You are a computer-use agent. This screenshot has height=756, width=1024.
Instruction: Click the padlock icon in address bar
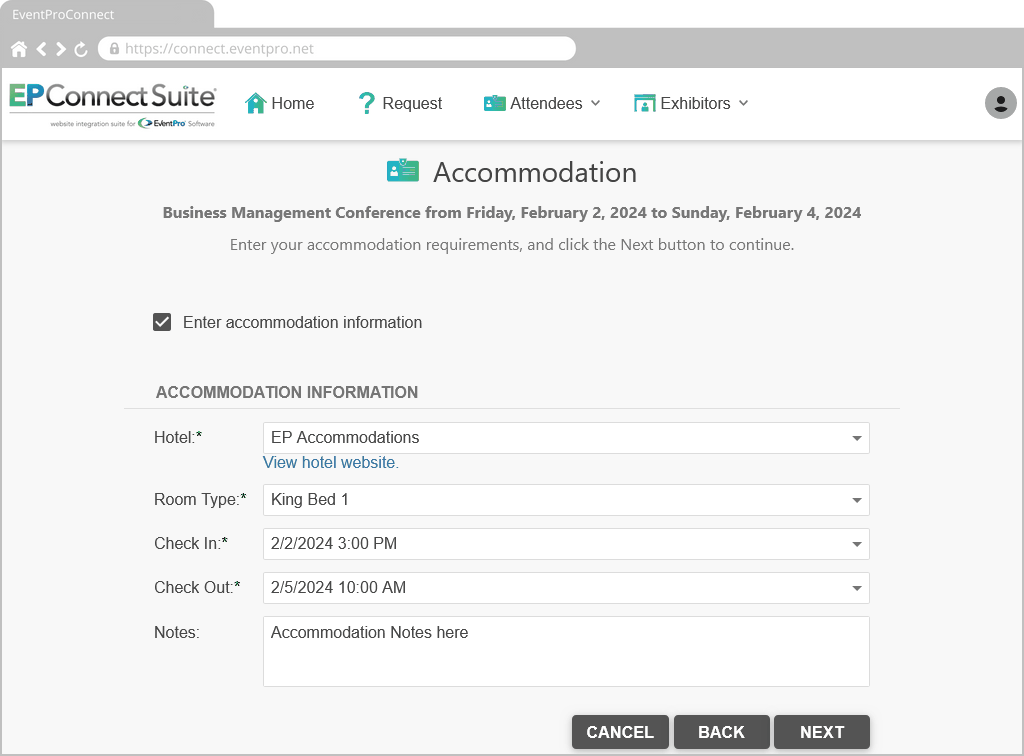click(114, 49)
